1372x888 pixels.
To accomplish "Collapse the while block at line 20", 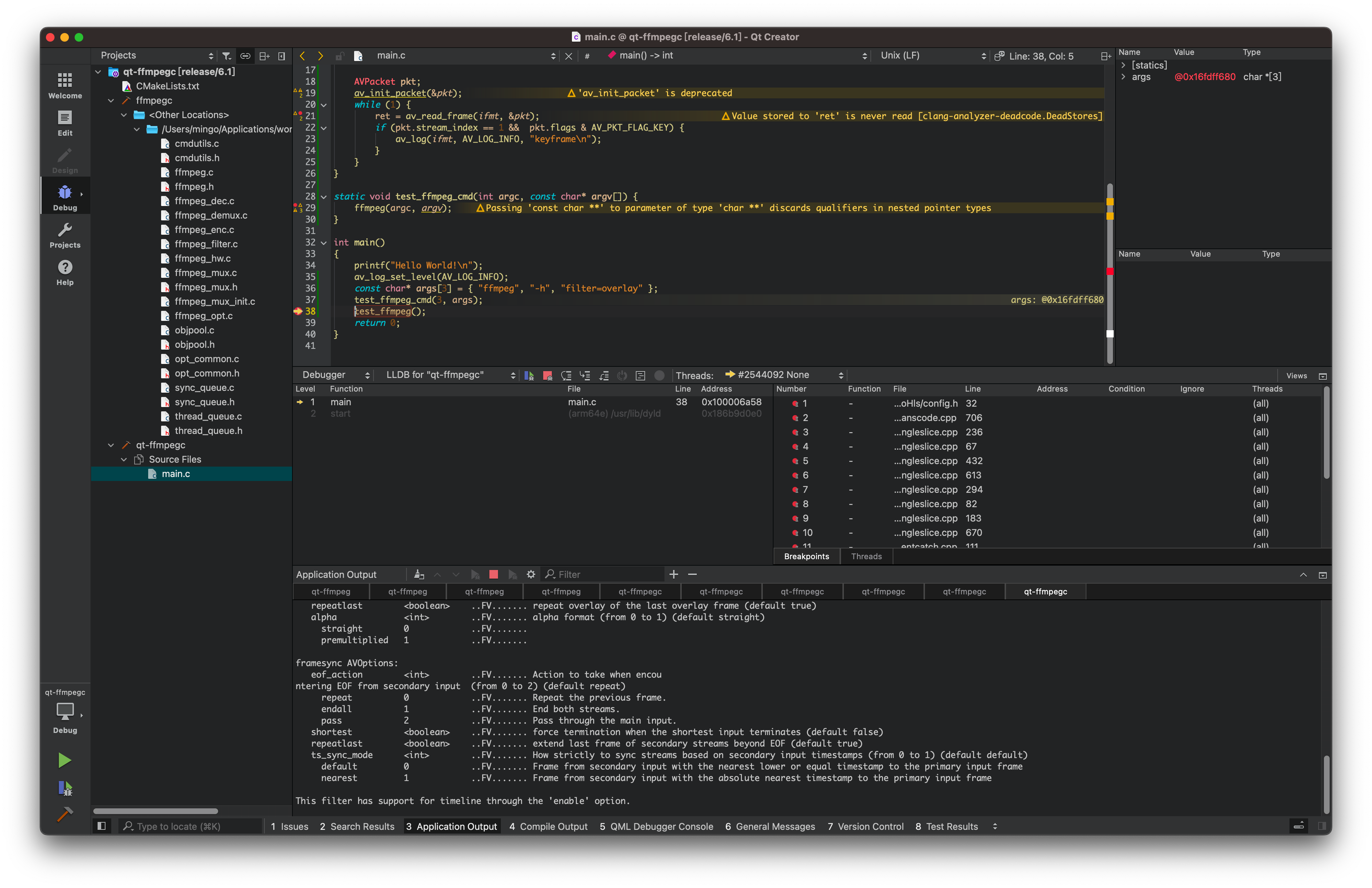I will tap(323, 105).
